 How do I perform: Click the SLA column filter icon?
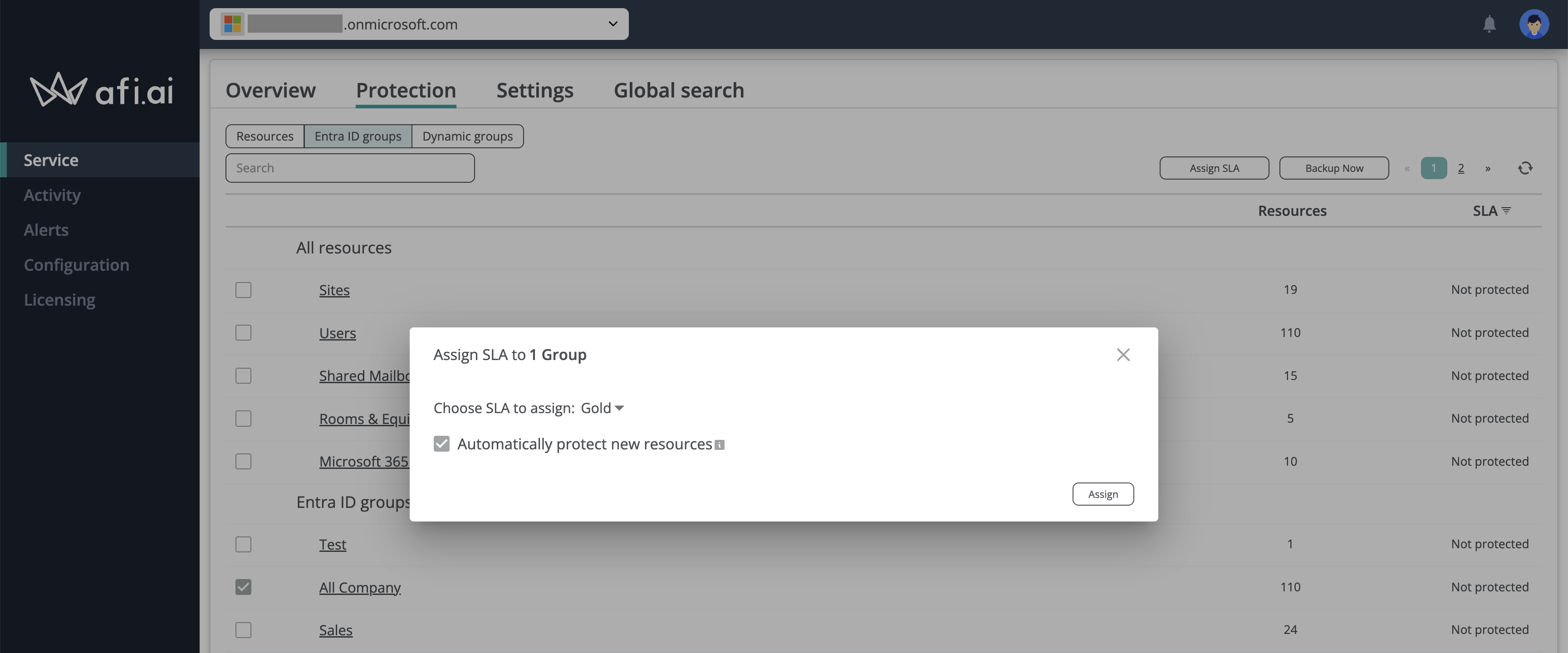(x=1506, y=210)
